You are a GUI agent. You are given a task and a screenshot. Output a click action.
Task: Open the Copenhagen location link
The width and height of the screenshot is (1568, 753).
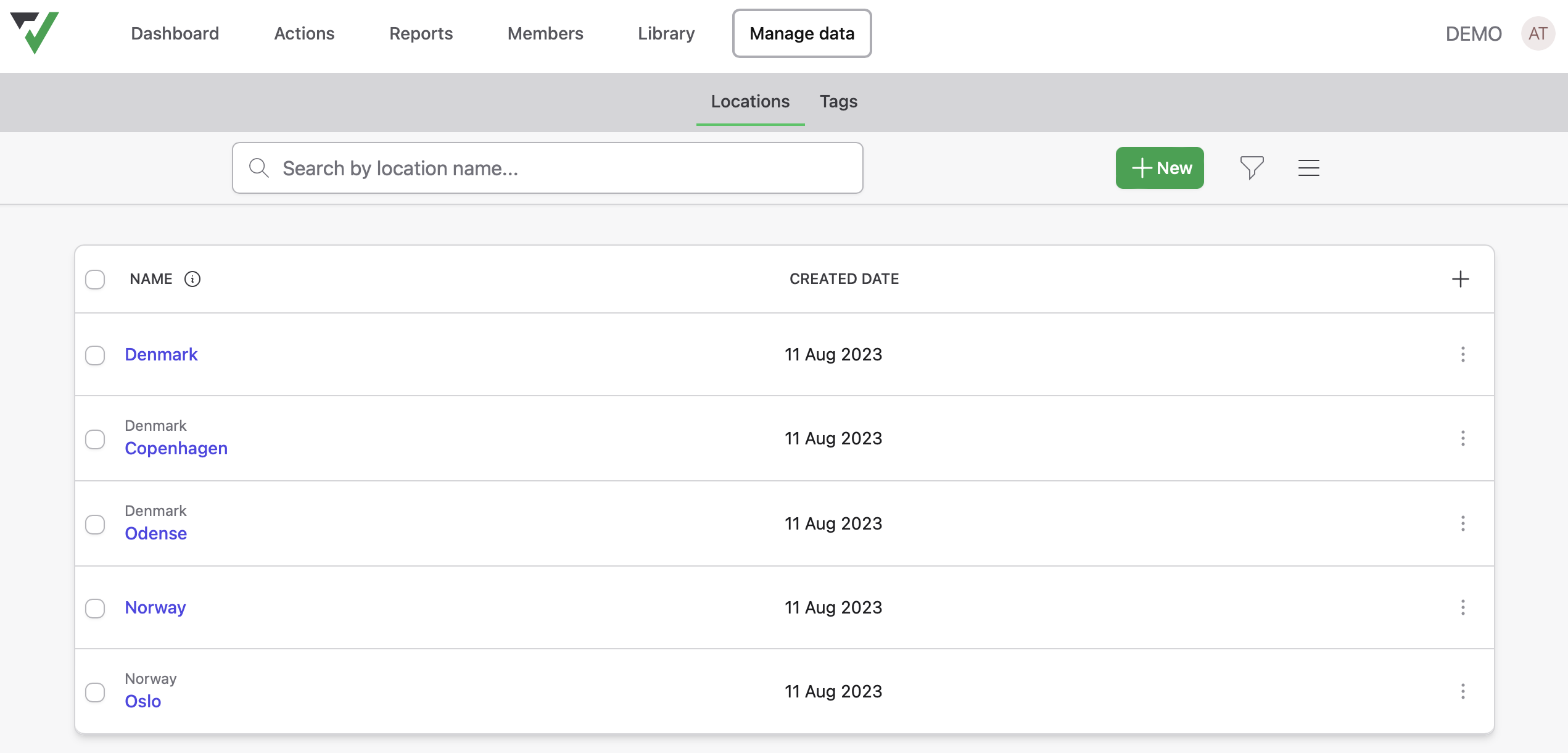tap(176, 448)
